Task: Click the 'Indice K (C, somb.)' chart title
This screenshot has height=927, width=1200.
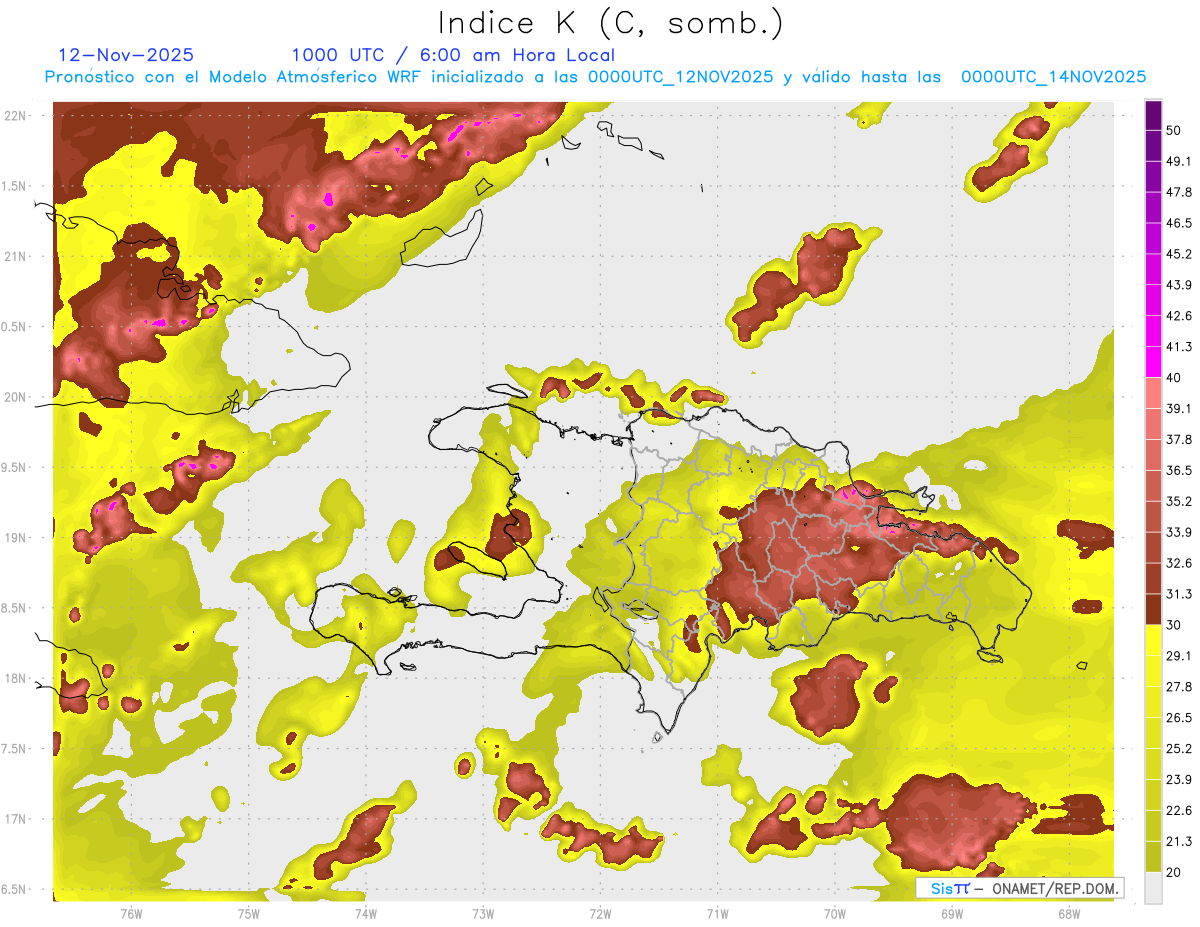Action: click(x=611, y=24)
